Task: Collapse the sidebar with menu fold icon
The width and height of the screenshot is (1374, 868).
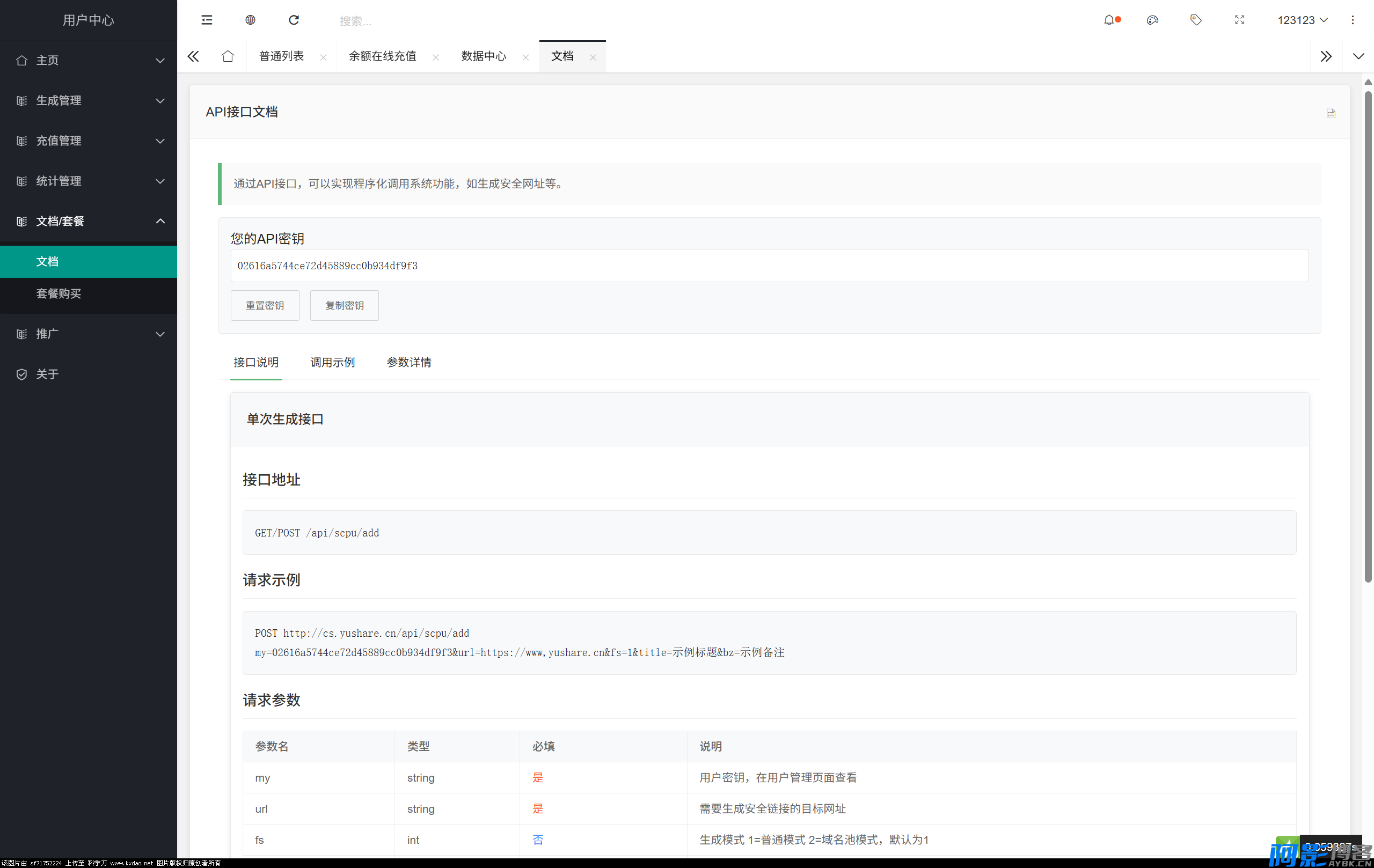Action: point(207,20)
